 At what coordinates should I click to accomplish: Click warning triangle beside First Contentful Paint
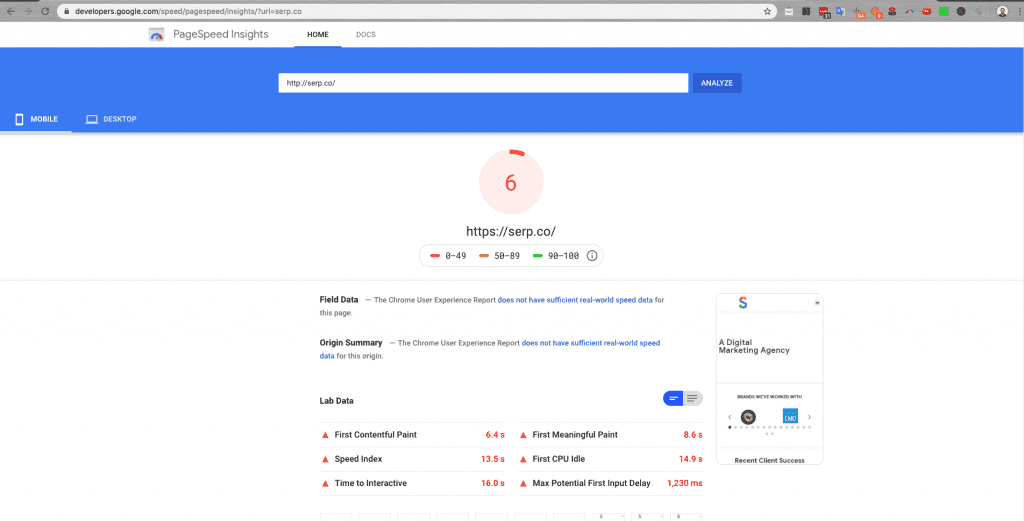click(x=325, y=435)
